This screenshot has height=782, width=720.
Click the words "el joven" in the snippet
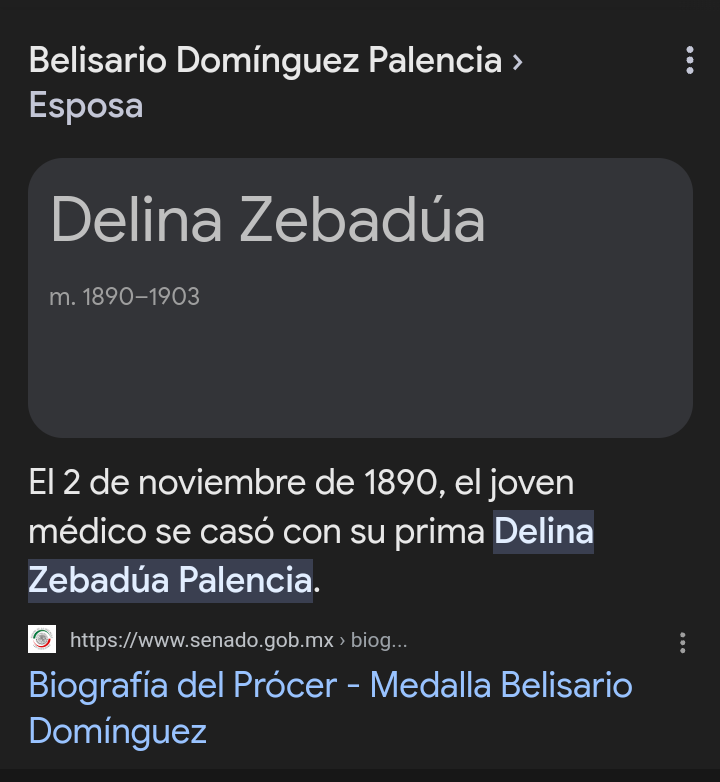tap(515, 483)
